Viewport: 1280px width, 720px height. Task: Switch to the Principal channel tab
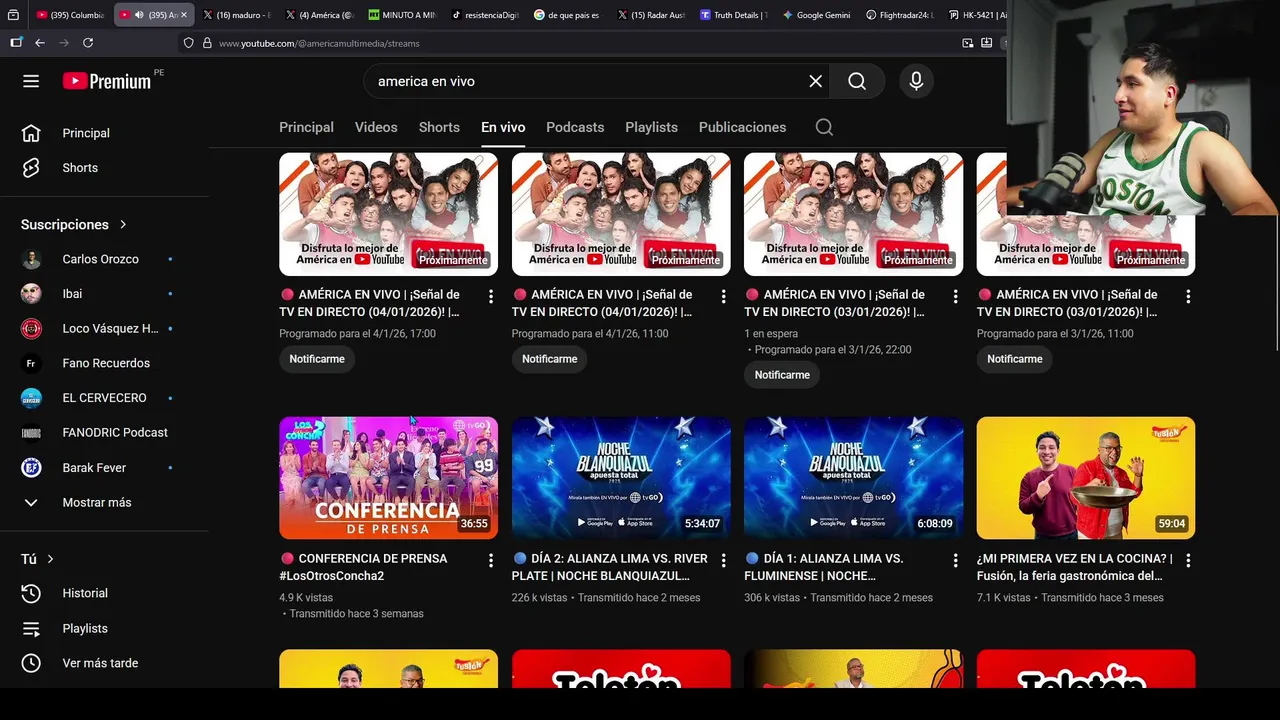(x=306, y=127)
